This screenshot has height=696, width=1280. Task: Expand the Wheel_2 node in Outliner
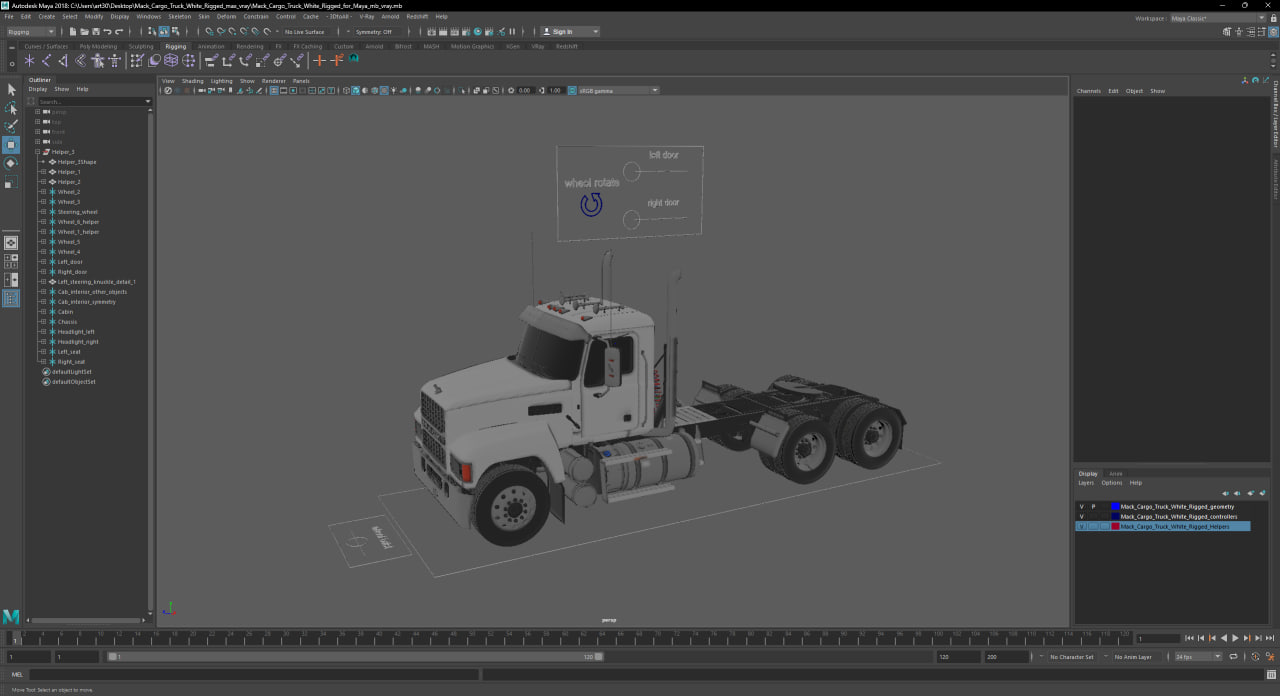click(x=42, y=192)
